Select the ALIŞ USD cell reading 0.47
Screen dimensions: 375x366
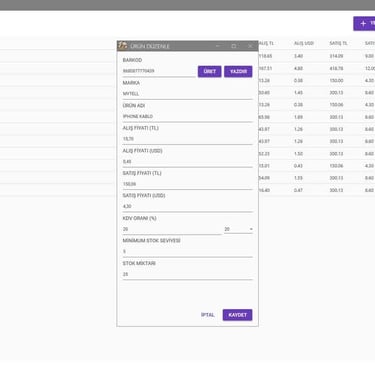[x=298, y=190]
